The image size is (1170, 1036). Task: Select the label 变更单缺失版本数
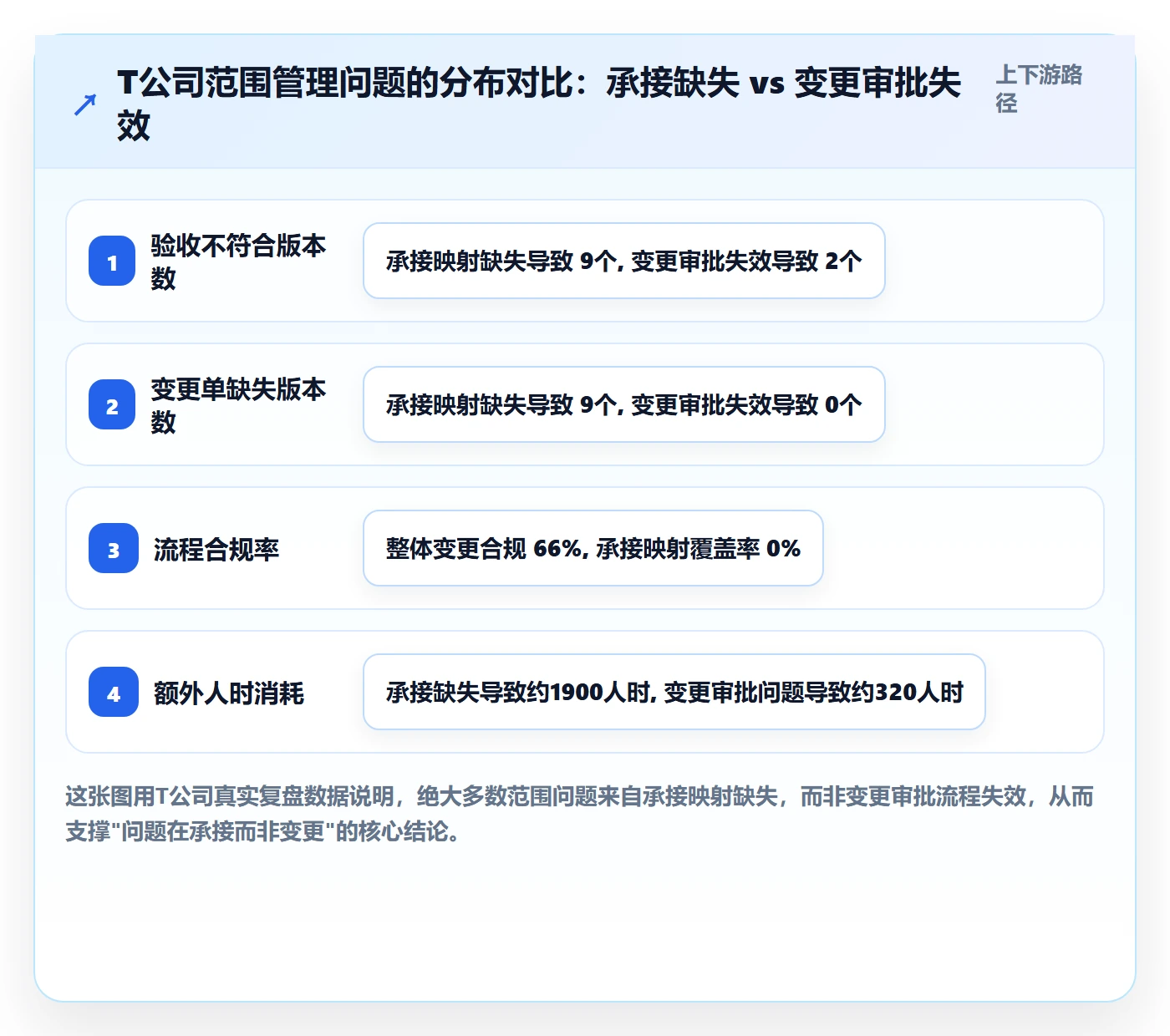[x=238, y=405]
